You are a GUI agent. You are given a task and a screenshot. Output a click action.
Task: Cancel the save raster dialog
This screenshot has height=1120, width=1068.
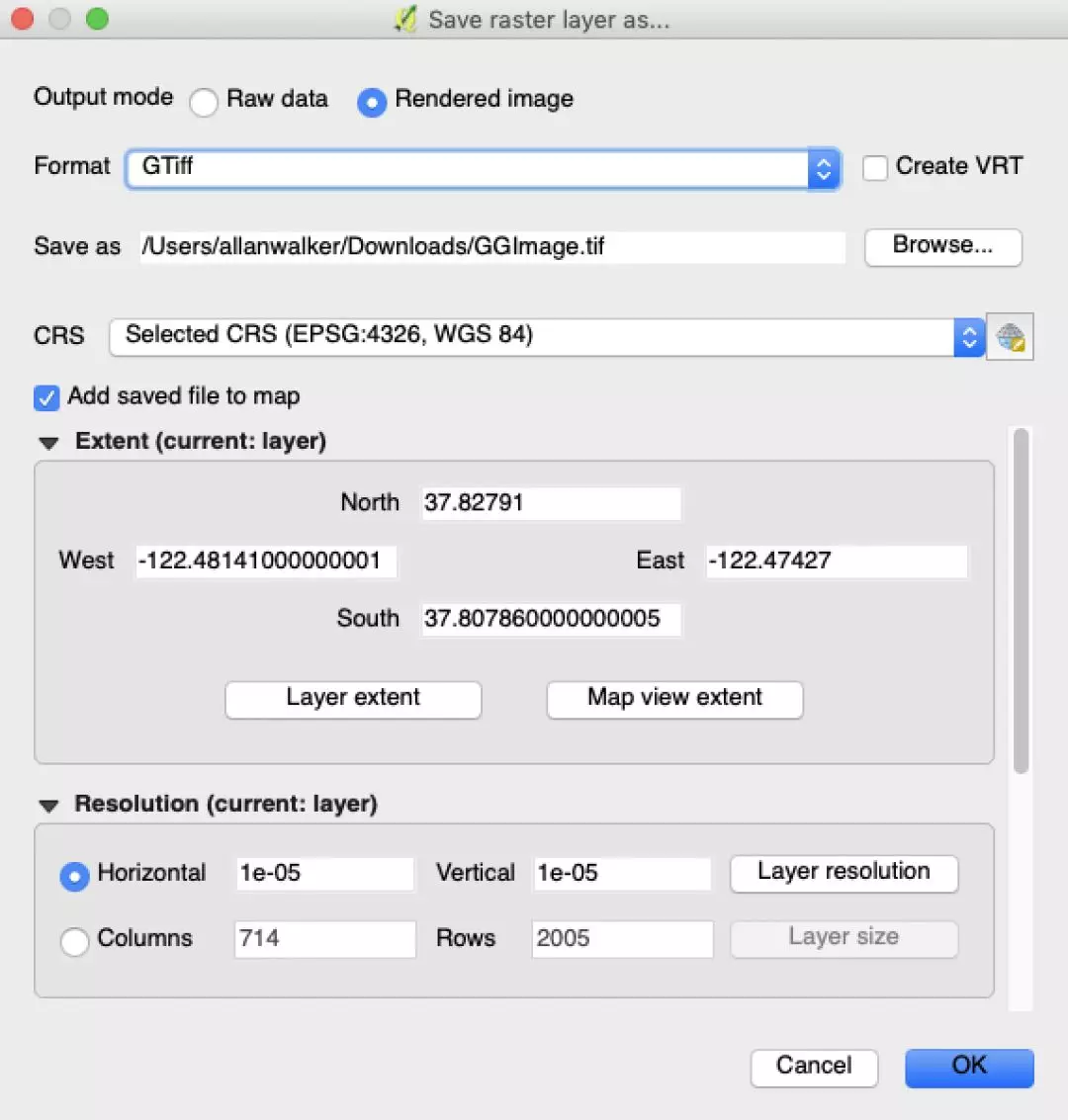click(813, 1067)
